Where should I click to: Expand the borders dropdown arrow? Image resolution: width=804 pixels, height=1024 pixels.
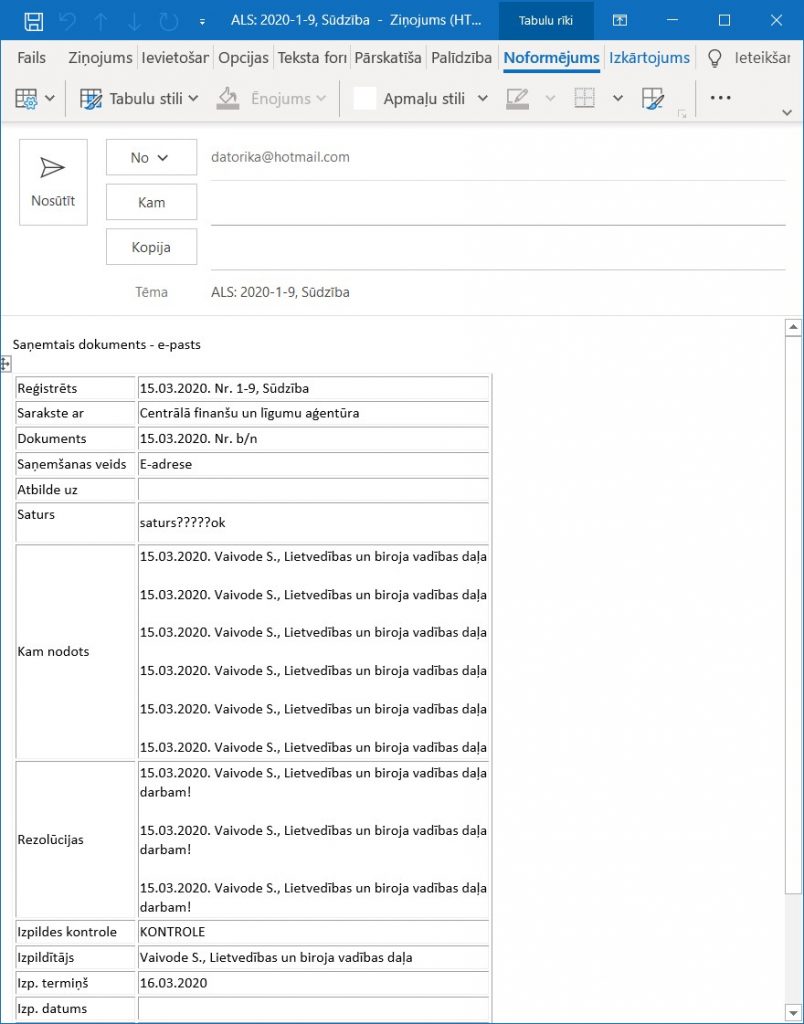click(618, 98)
